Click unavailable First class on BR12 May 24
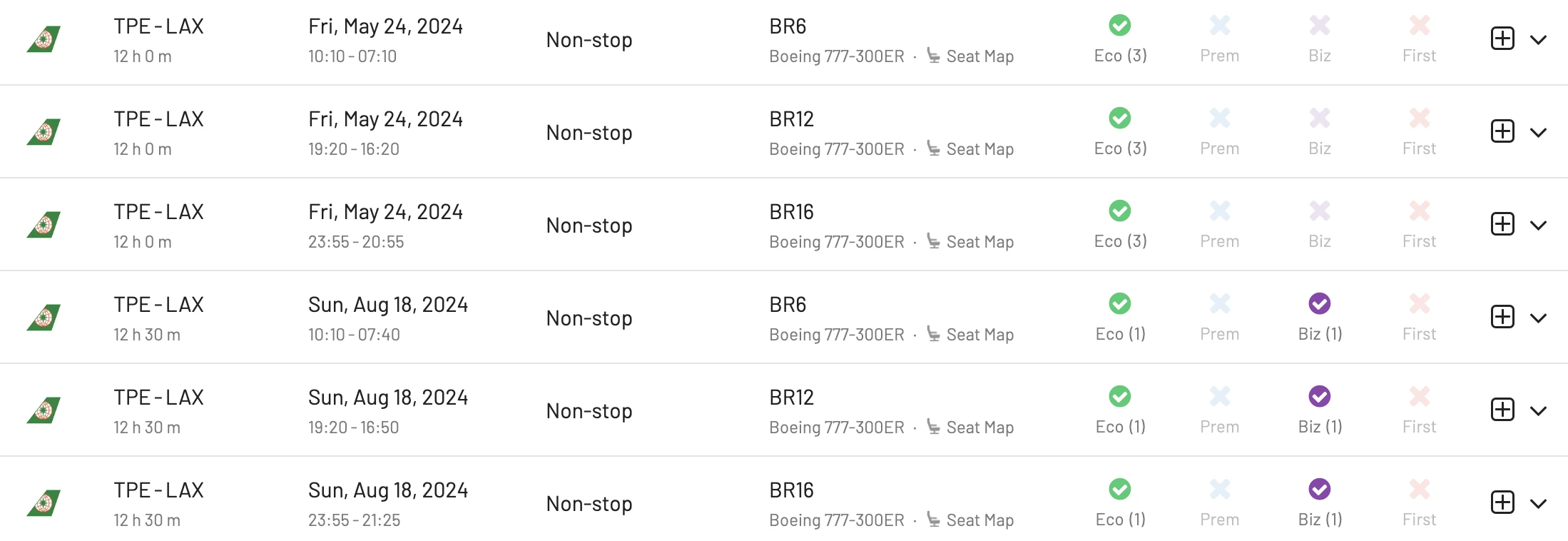This screenshot has height=541, width=1568. 1419,133
